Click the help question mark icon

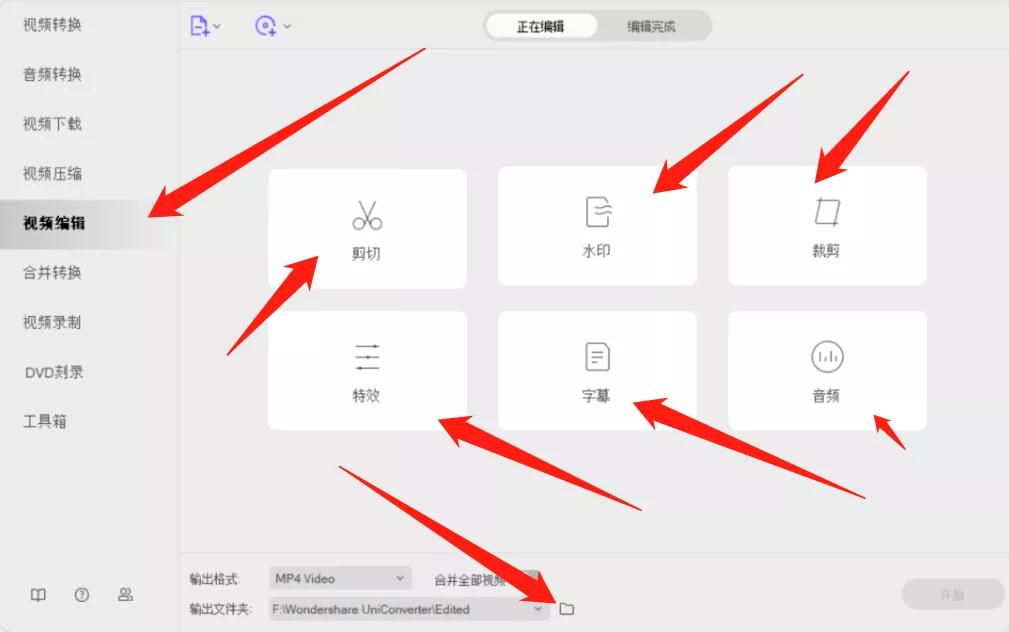coord(82,595)
